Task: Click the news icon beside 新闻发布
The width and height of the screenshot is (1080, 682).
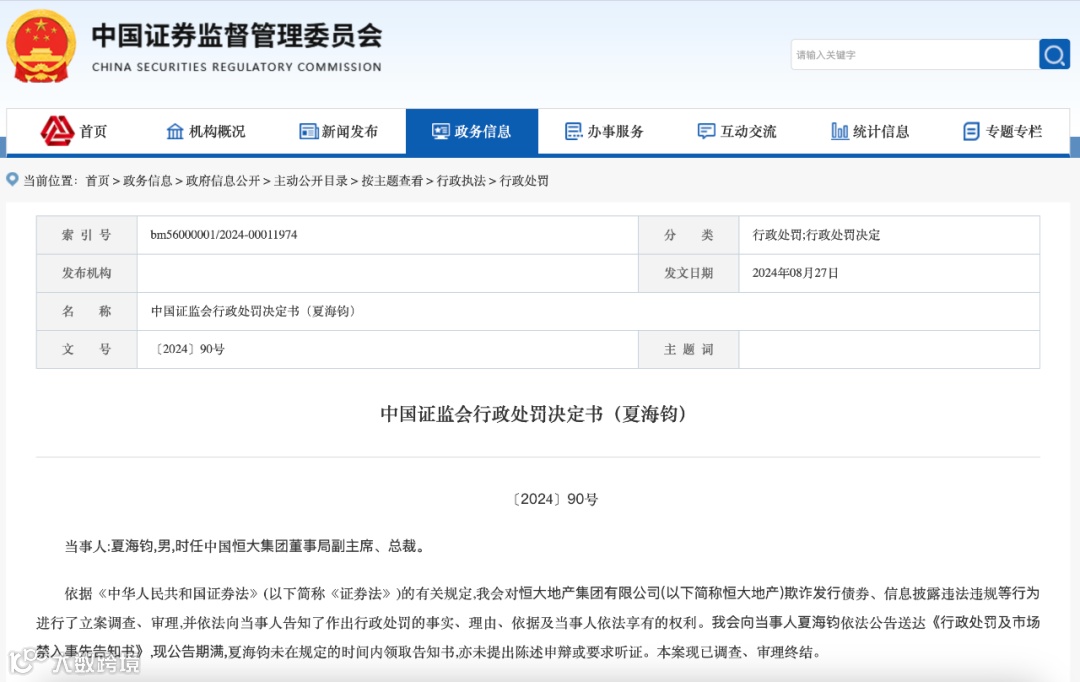Action: click(309, 131)
